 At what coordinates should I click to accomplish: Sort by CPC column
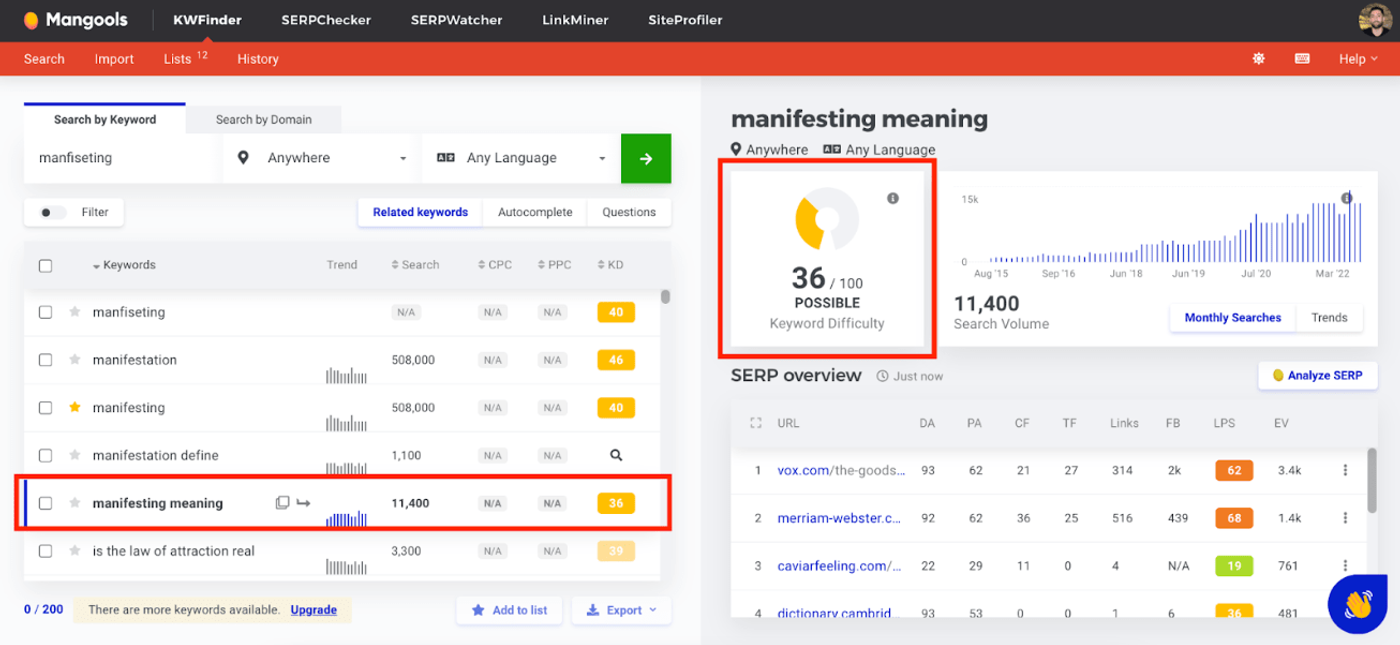(x=495, y=265)
